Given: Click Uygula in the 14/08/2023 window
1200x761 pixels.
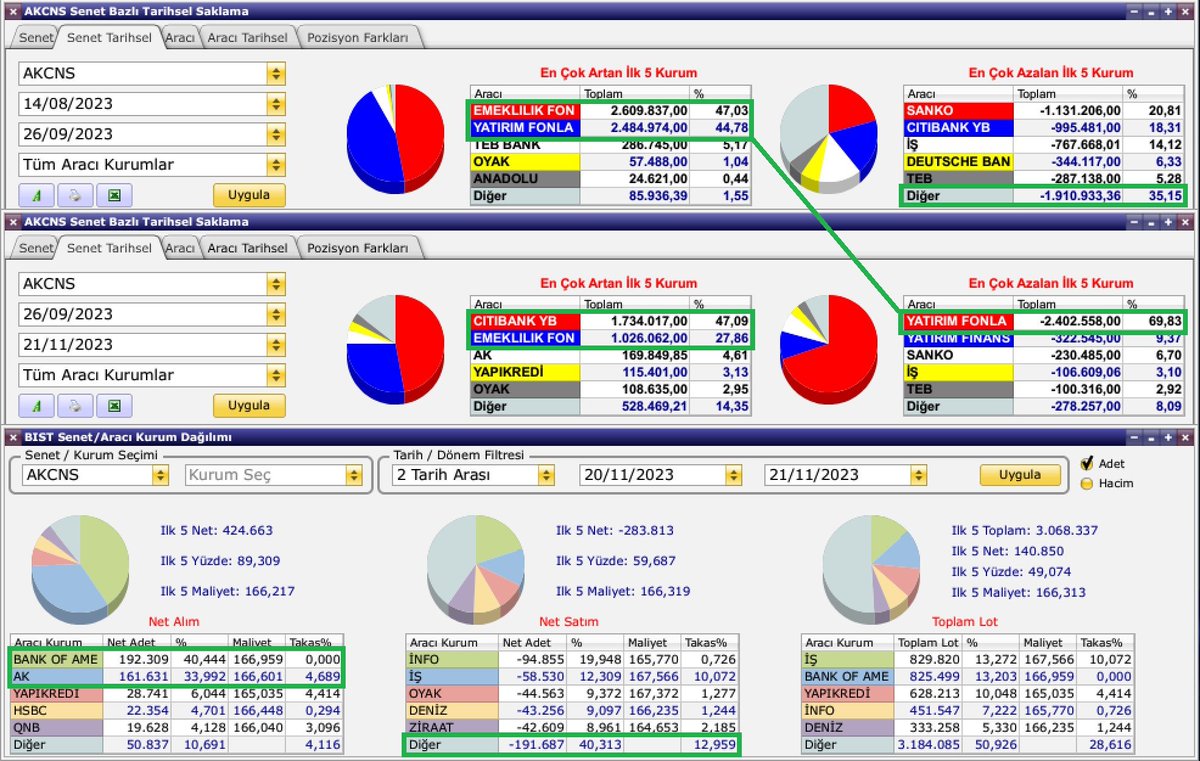Looking at the screenshot, I should point(249,195).
